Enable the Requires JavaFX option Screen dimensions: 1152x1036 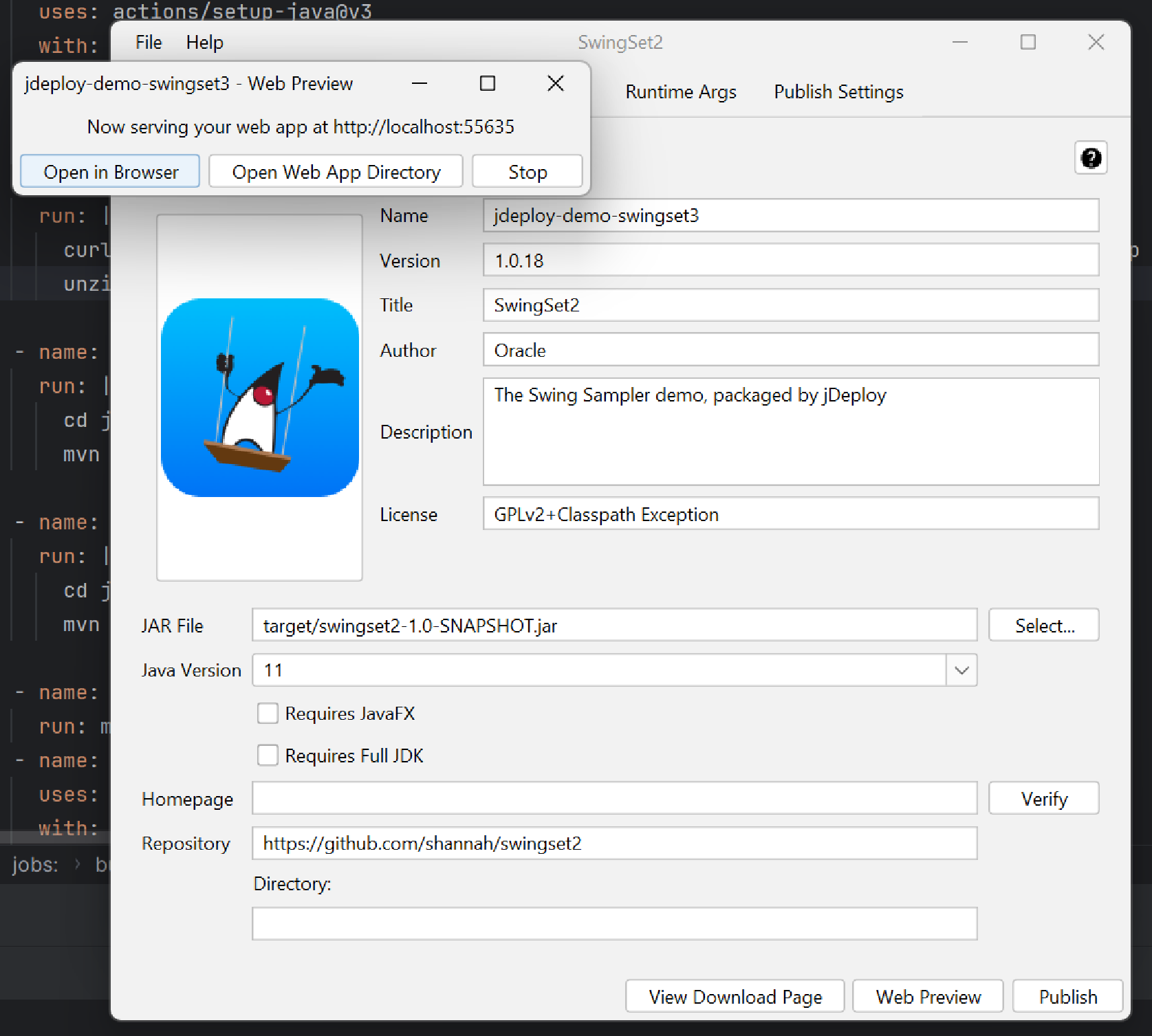tap(268, 714)
